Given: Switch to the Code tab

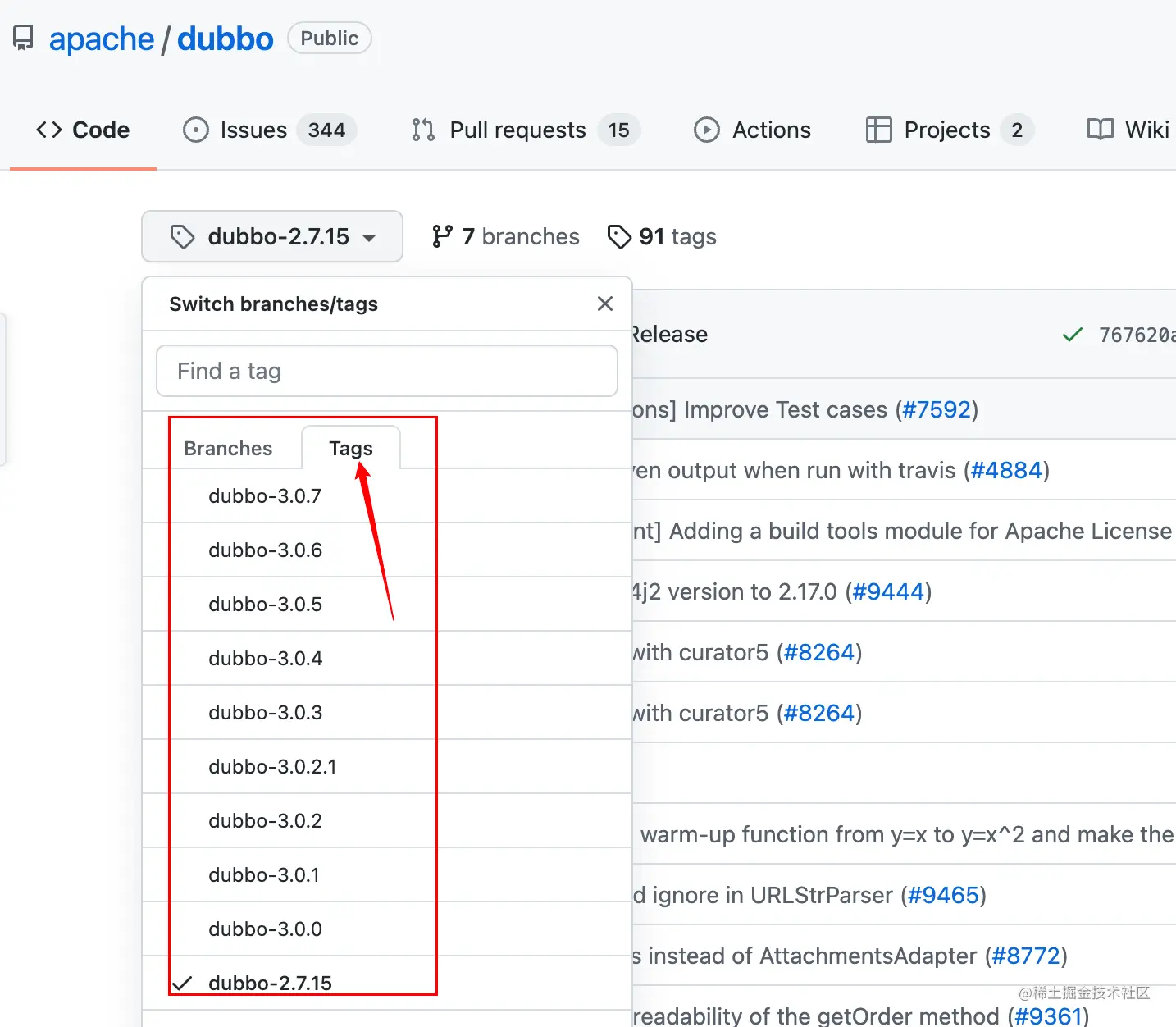Looking at the screenshot, I should 83,130.
